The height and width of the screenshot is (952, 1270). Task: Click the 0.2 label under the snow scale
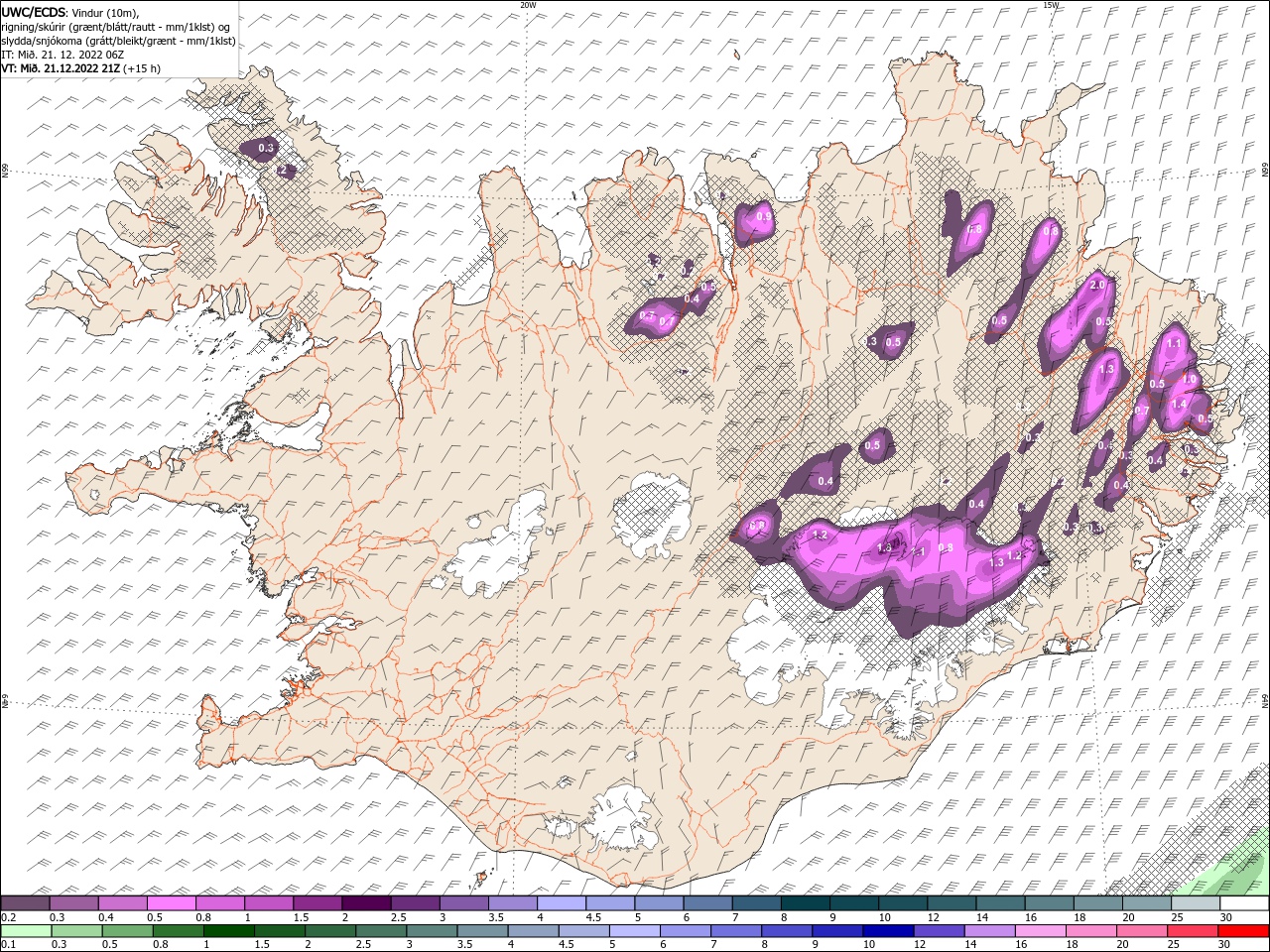point(8,917)
